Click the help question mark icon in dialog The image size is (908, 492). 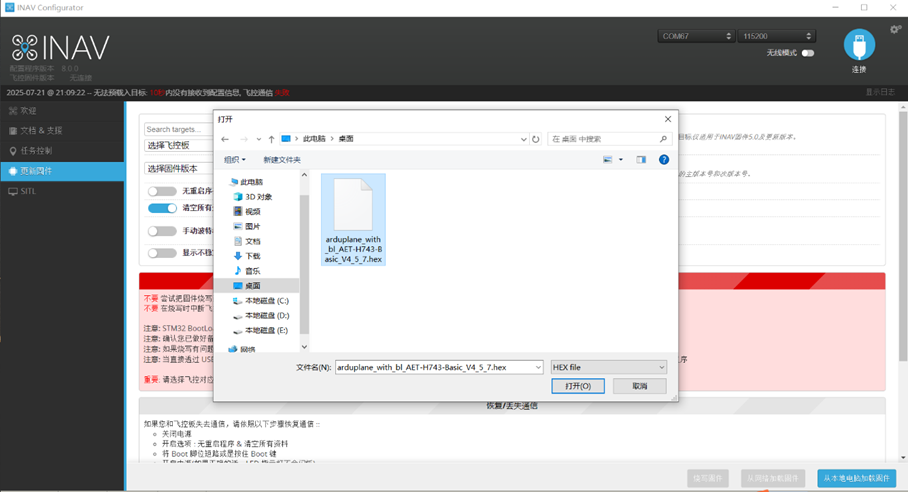[x=663, y=160]
